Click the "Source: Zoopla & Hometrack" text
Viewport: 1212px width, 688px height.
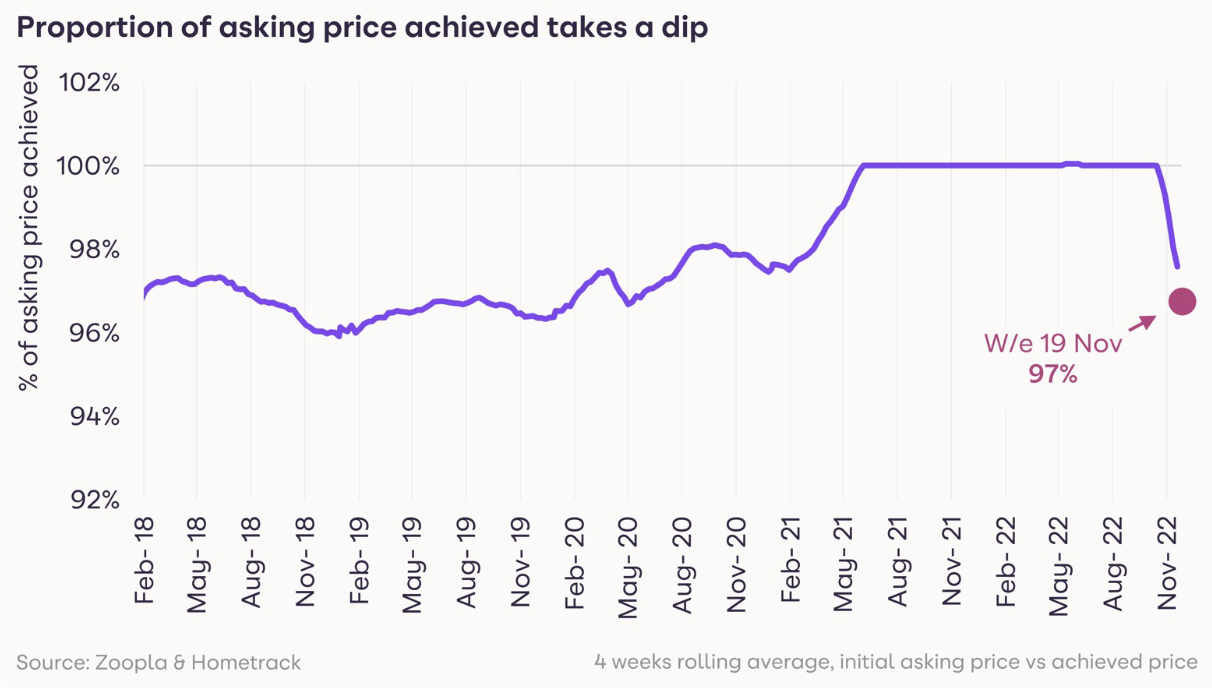coord(158,662)
